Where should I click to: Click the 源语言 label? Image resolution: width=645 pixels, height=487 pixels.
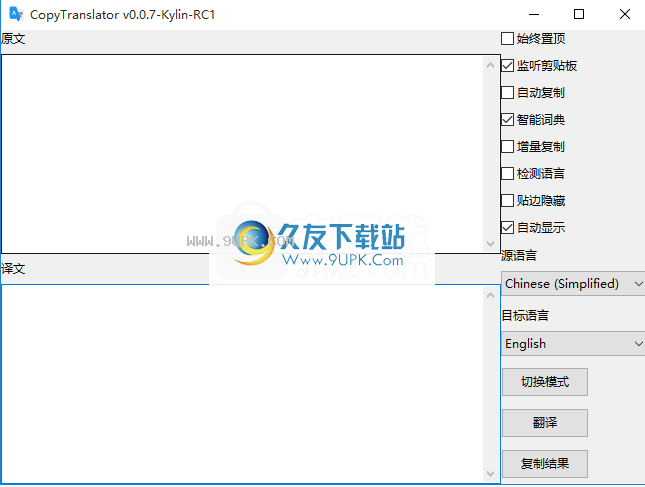(519, 255)
